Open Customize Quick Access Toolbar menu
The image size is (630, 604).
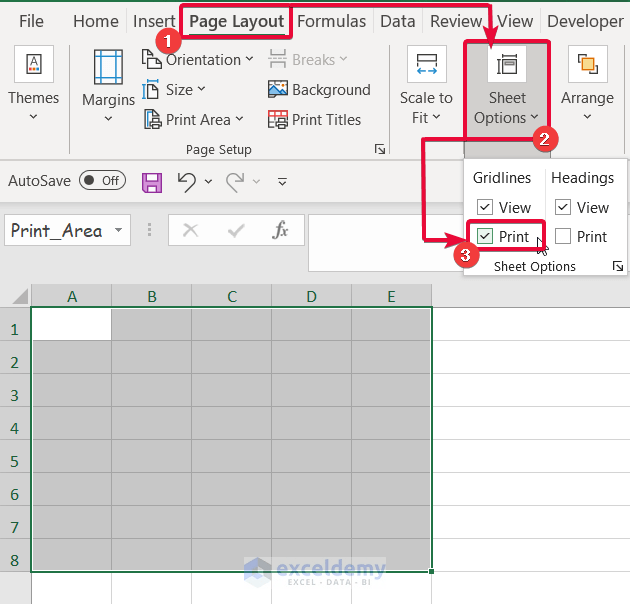[x=282, y=182]
